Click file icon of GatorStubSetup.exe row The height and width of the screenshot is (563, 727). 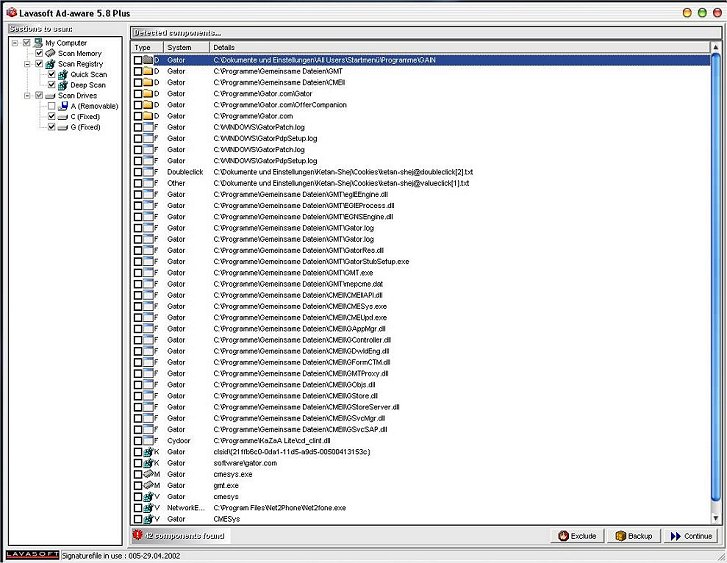tap(148, 262)
